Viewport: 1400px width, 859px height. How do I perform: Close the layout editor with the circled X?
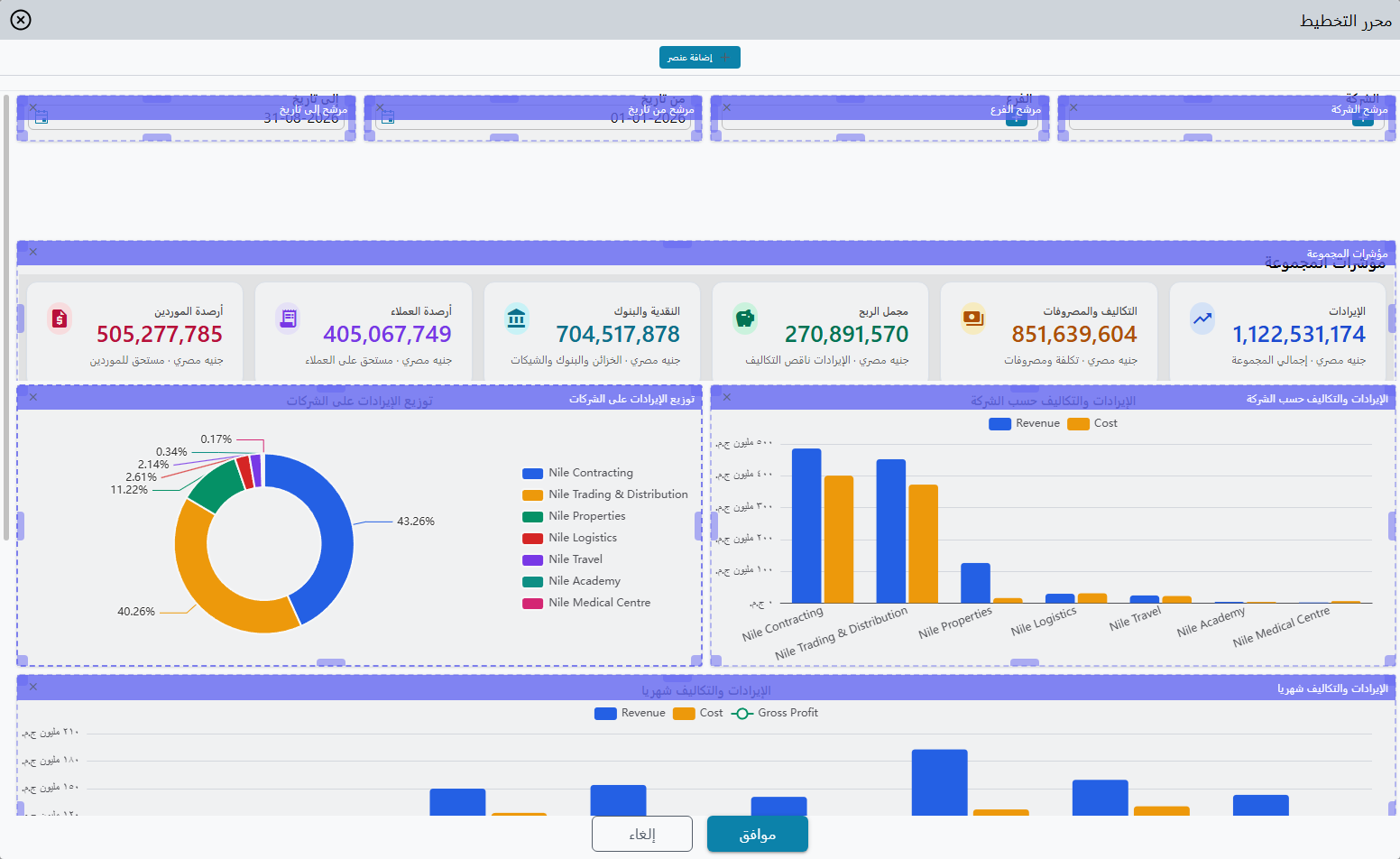click(x=21, y=20)
